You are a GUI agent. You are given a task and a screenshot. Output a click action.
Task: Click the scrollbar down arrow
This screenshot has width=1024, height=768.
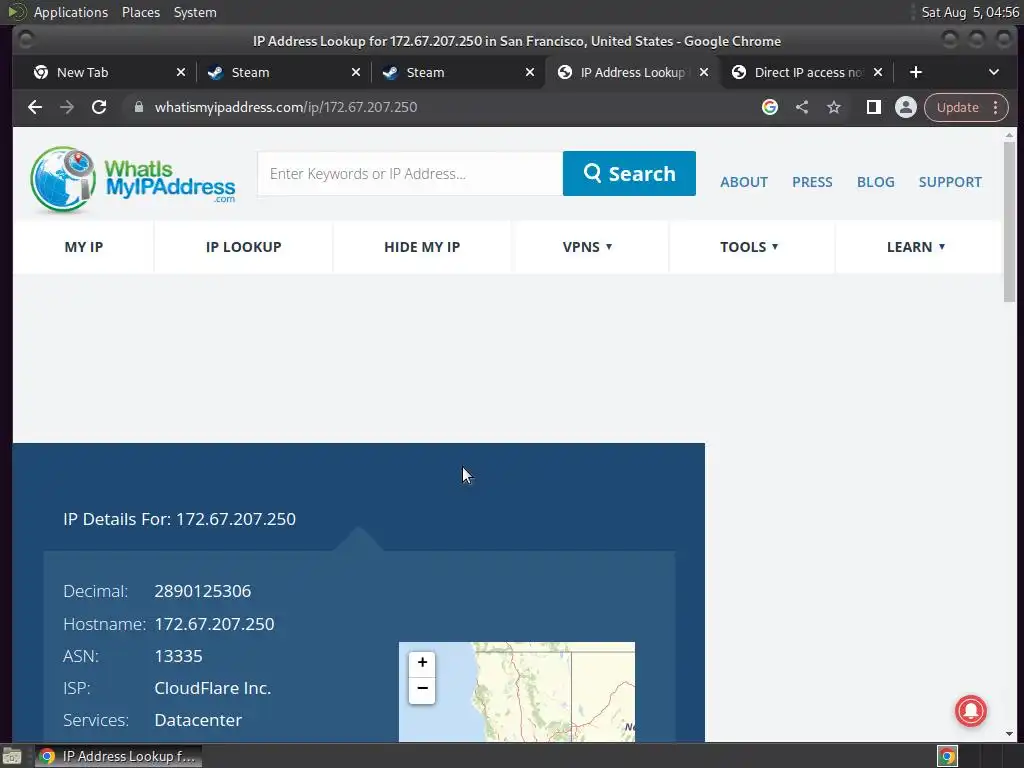1009,734
